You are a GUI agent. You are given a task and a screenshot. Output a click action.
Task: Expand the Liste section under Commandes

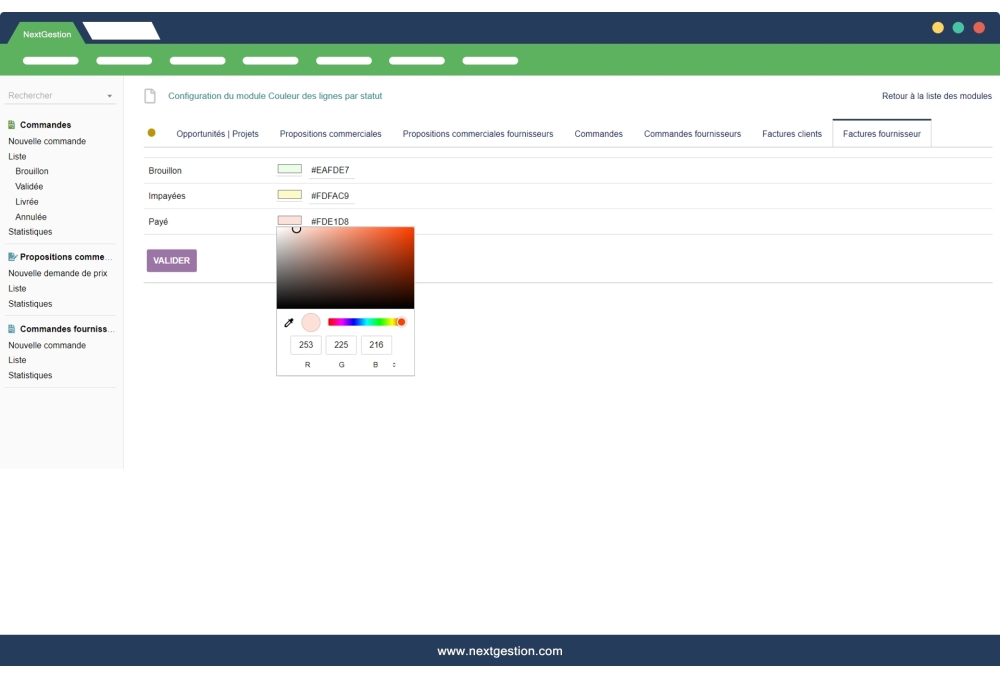16,156
